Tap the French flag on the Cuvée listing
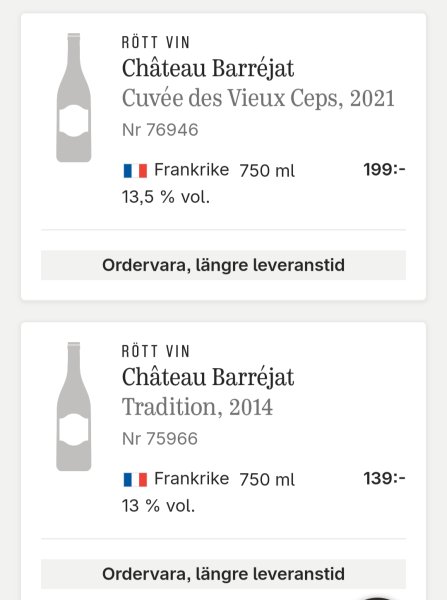The width and height of the screenshot is (447, 600). click(135, 171)
